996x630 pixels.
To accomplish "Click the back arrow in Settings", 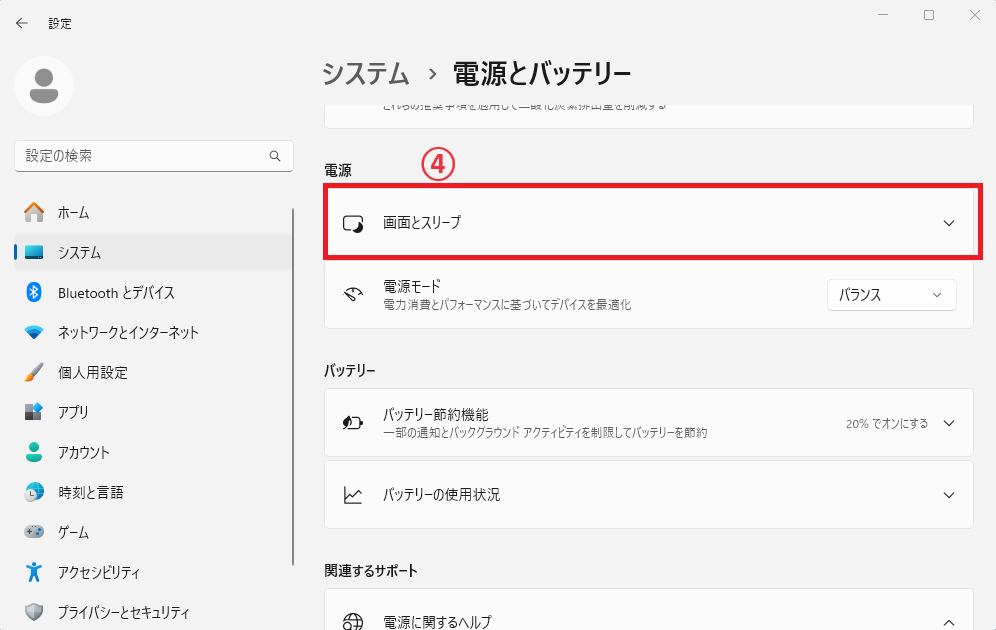I will pyautogui.click(x=22, y=23).
